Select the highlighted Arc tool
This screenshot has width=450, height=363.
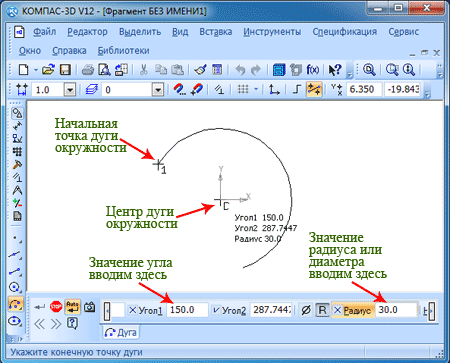tap(16, 304)
